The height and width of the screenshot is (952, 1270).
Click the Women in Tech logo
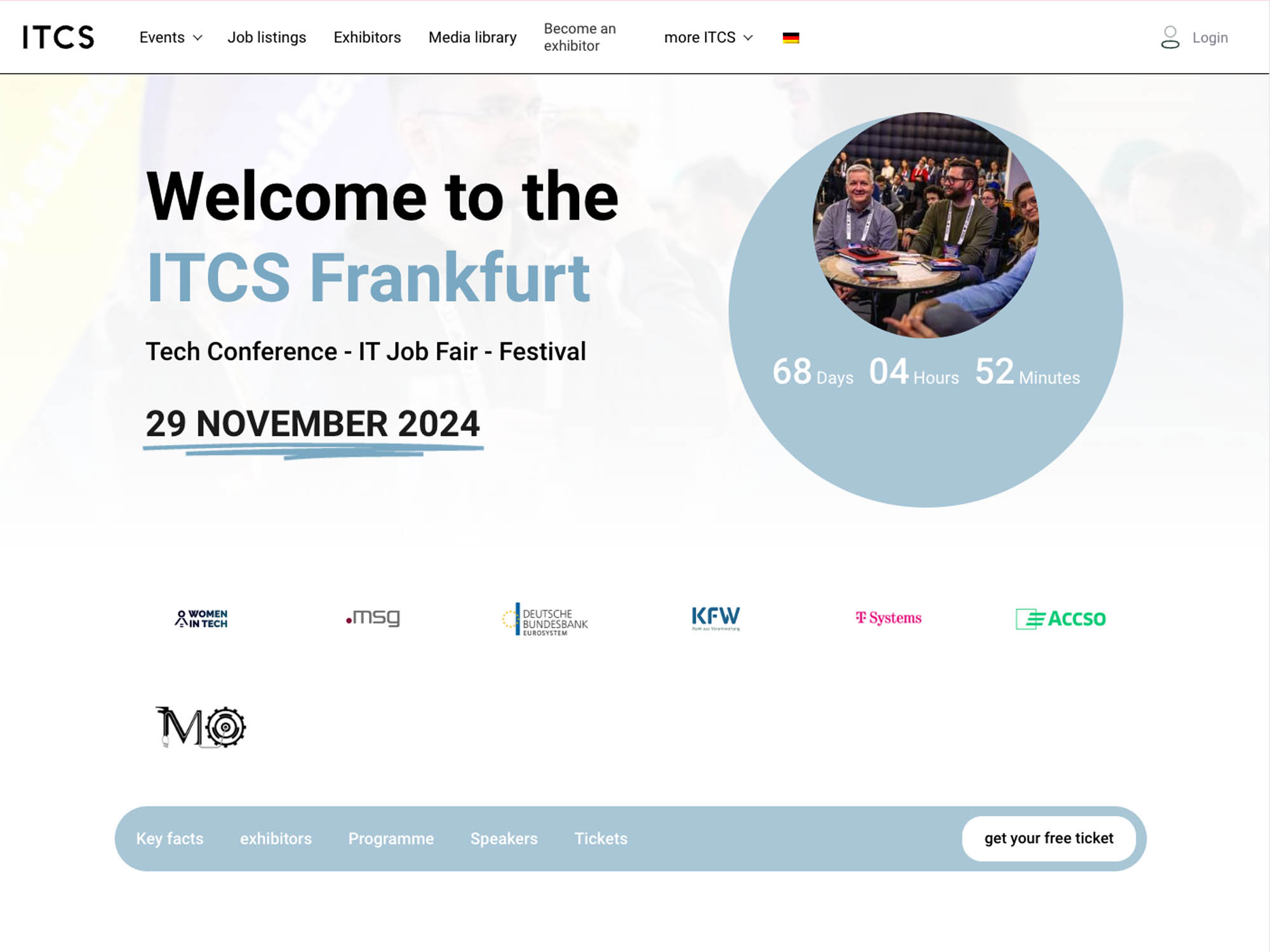[x=200, y=618]
